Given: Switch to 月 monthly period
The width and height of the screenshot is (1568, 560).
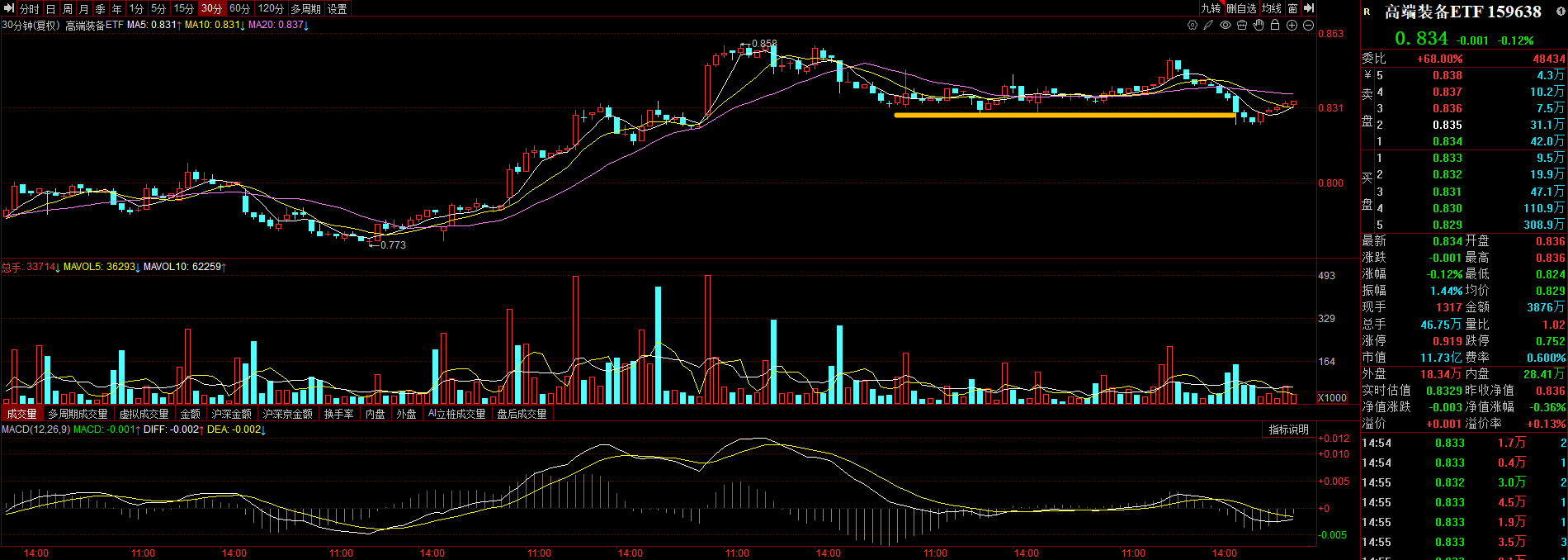Looking at the screenshot, I should click(84, 8).
